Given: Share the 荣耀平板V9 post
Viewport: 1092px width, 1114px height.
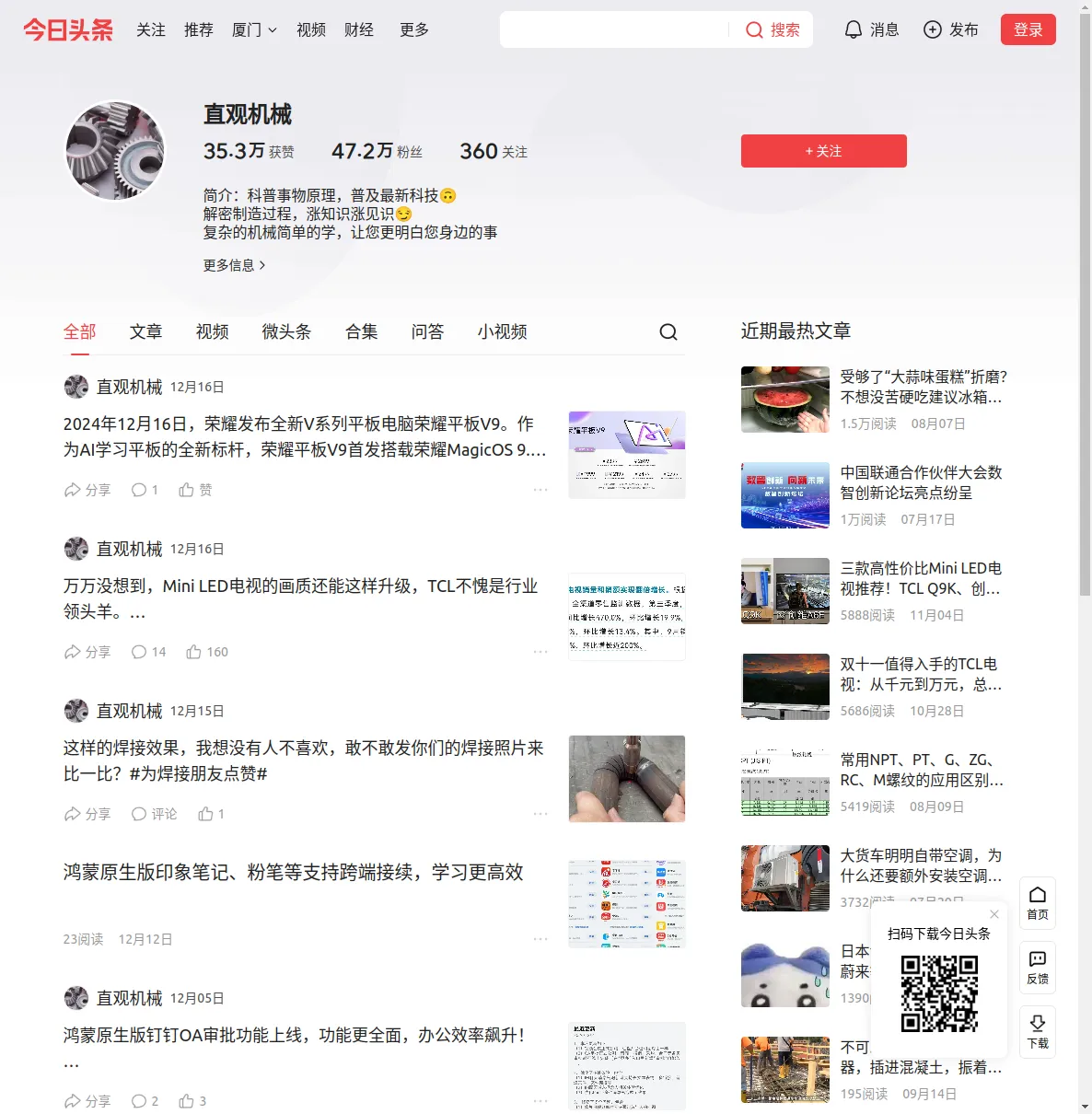Looking at the screenshot, I should click(x=87, y=490).
